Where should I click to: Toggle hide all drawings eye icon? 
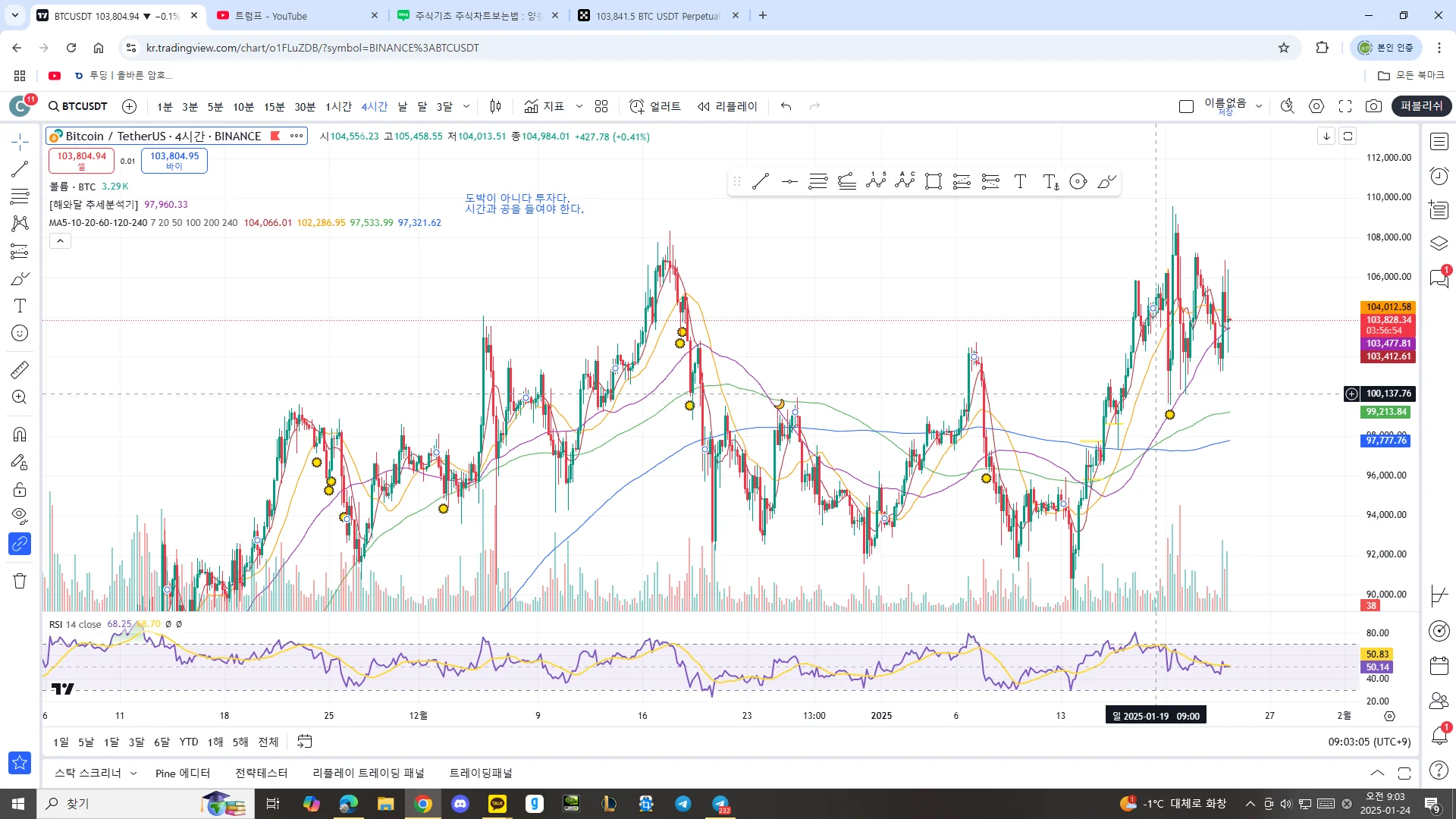click(x=20, y=516)
